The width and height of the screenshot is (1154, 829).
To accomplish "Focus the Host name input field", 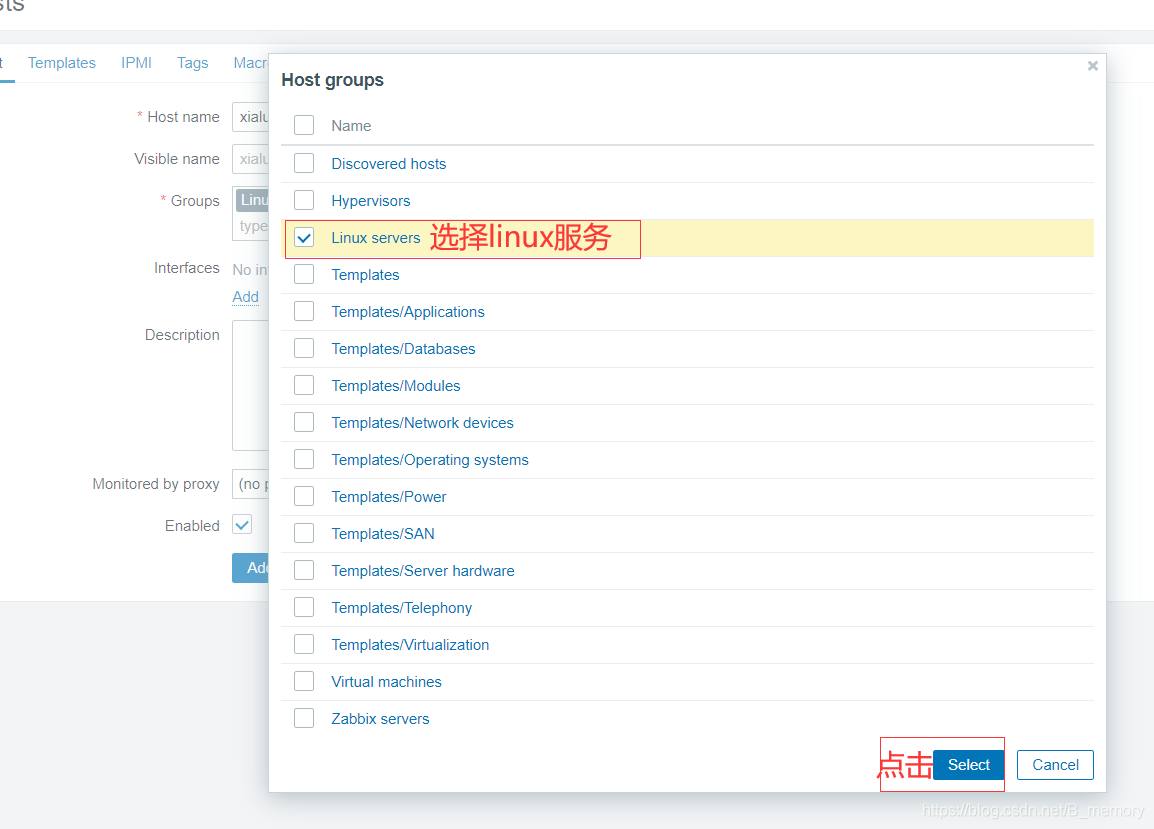I will coord(250,117).
